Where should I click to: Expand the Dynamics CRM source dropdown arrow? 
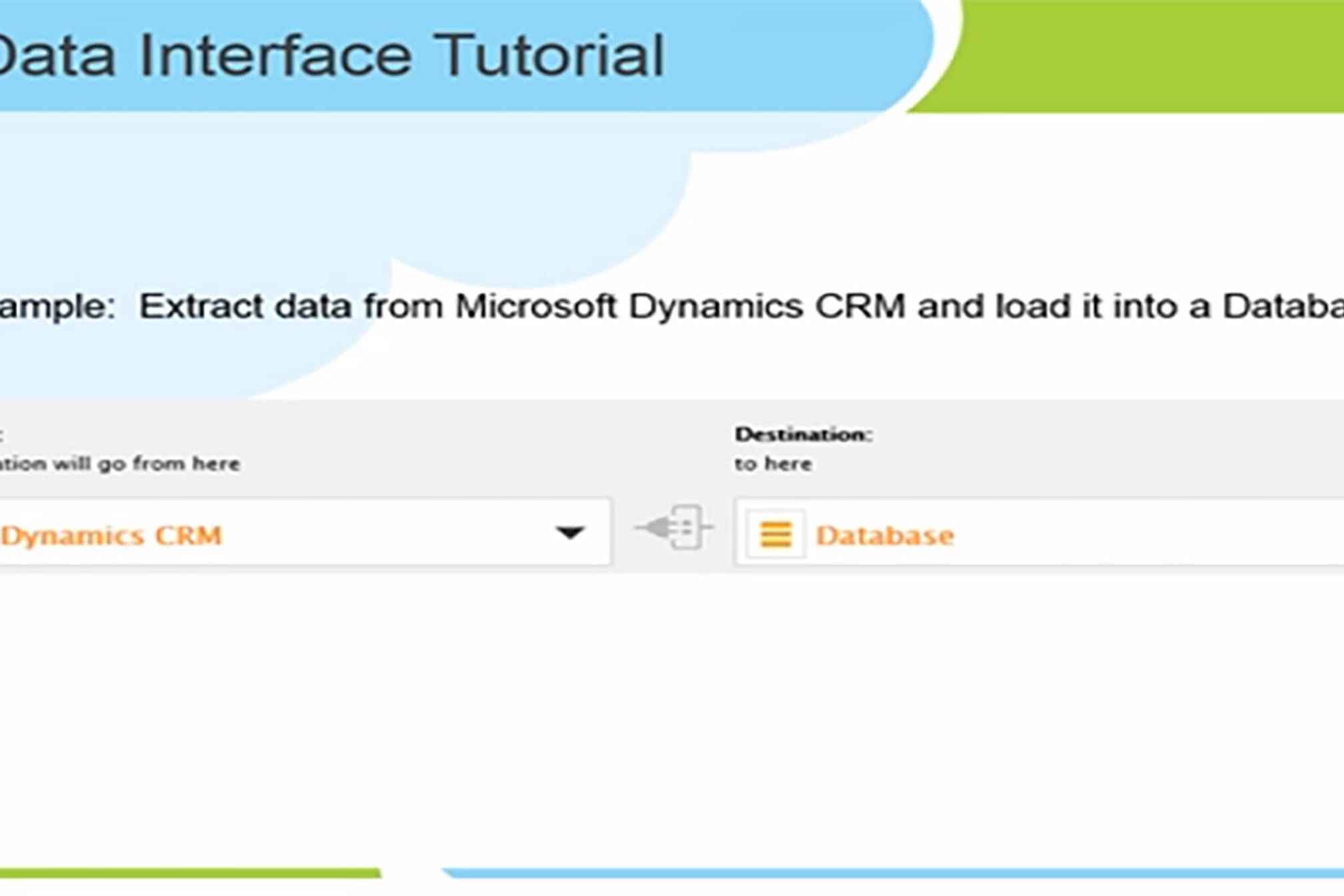point(570,533)
